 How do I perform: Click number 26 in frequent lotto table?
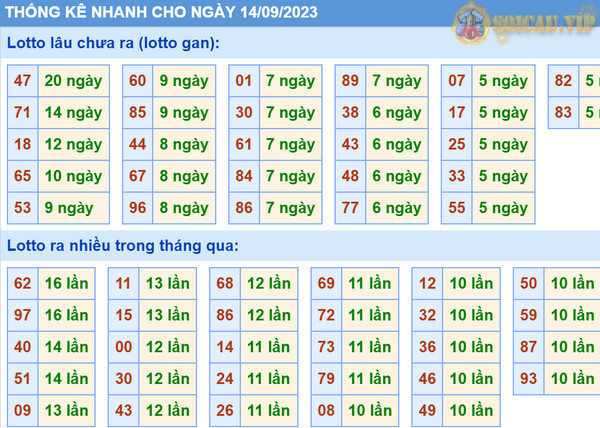(x=225, y=410)
